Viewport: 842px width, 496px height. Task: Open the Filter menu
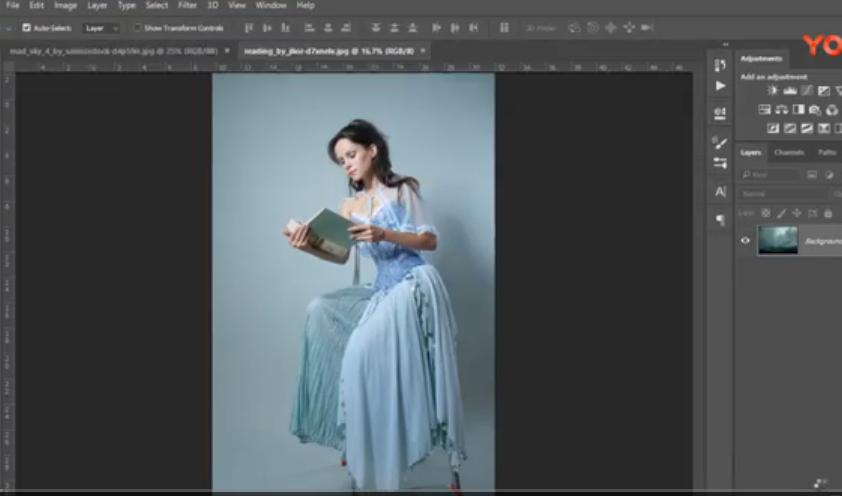(187, 5)
